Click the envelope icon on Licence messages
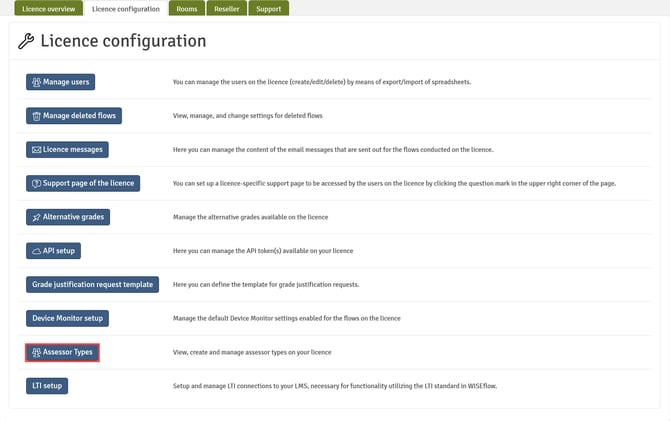670x421 pixels. click(36, 149)
